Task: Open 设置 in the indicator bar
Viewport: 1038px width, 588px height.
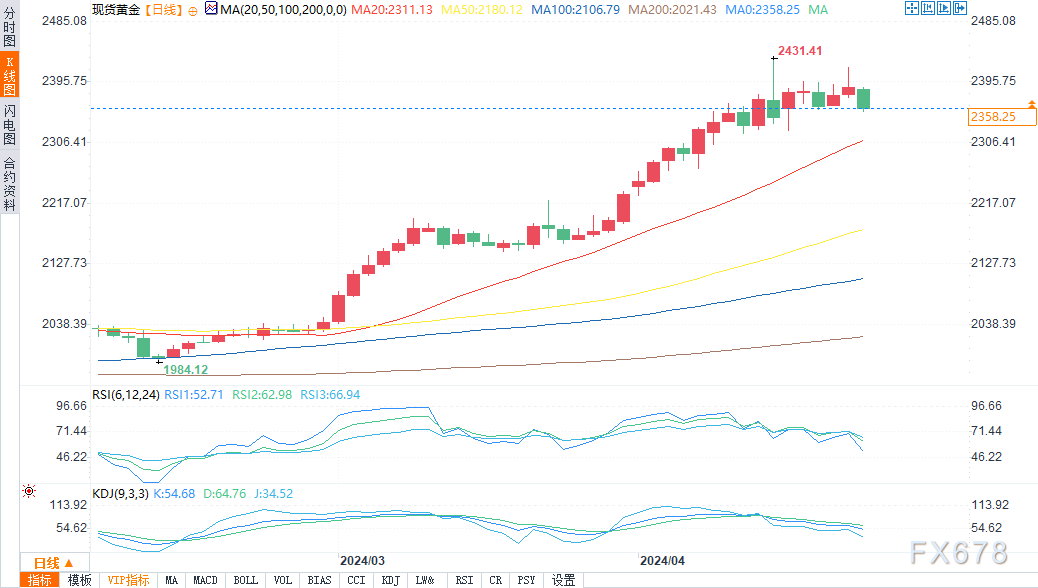Action: 564,580
